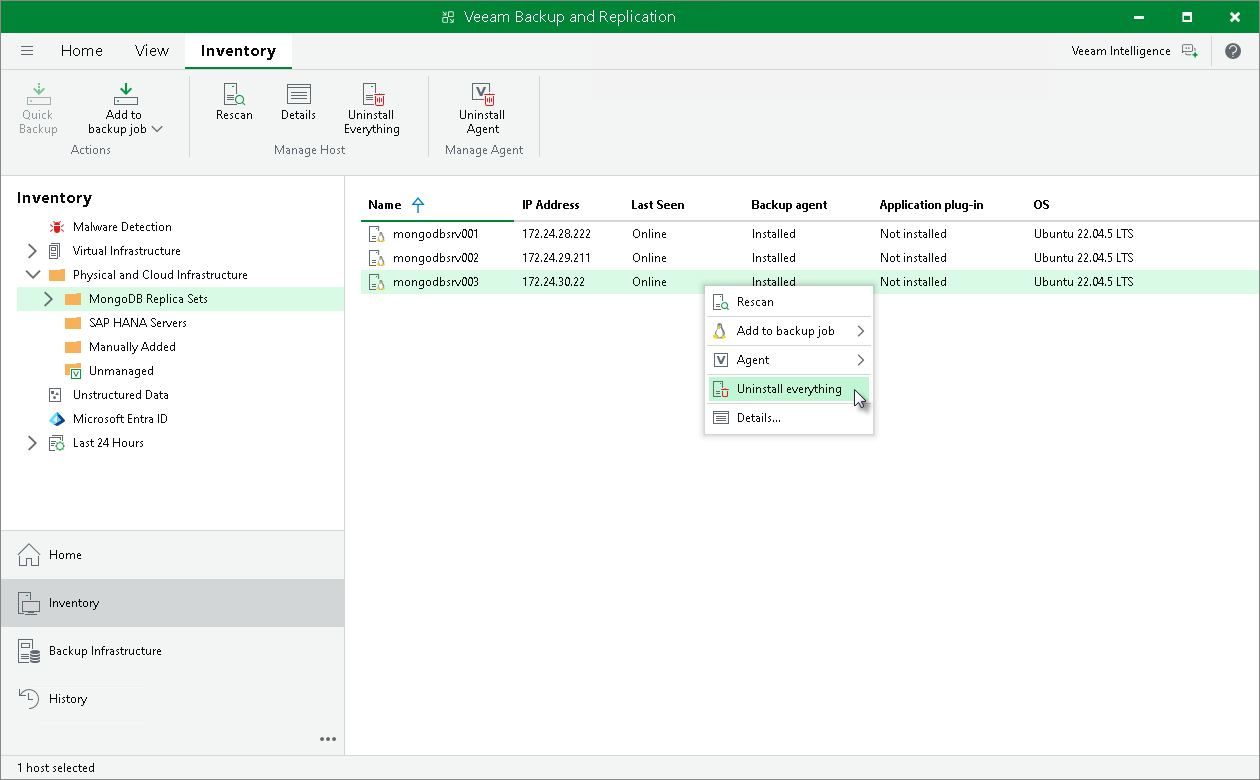
Task: Click IP address 172.24.28.222
Action: 557,234
